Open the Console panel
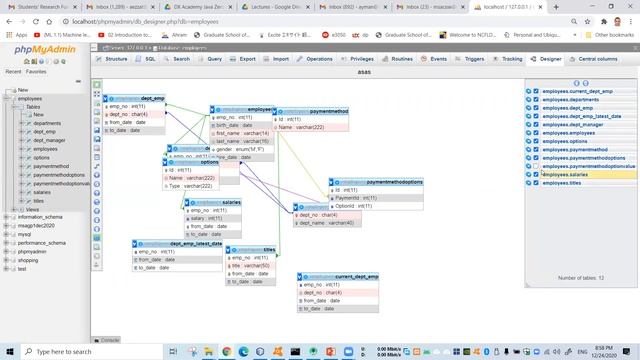This screenshot has width=640, height=360. click(x=107, y=340)
